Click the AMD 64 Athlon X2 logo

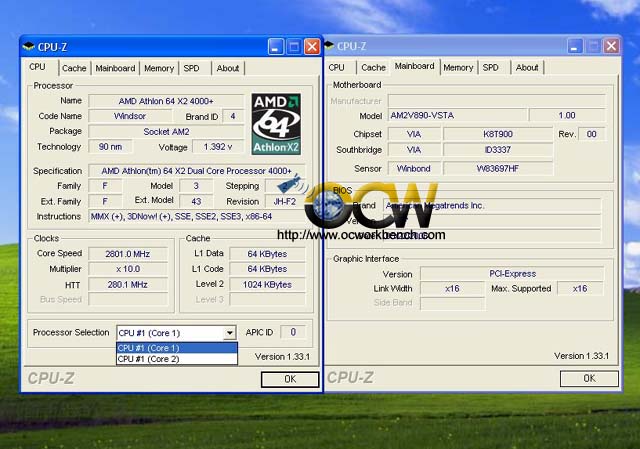pos(276,124)
